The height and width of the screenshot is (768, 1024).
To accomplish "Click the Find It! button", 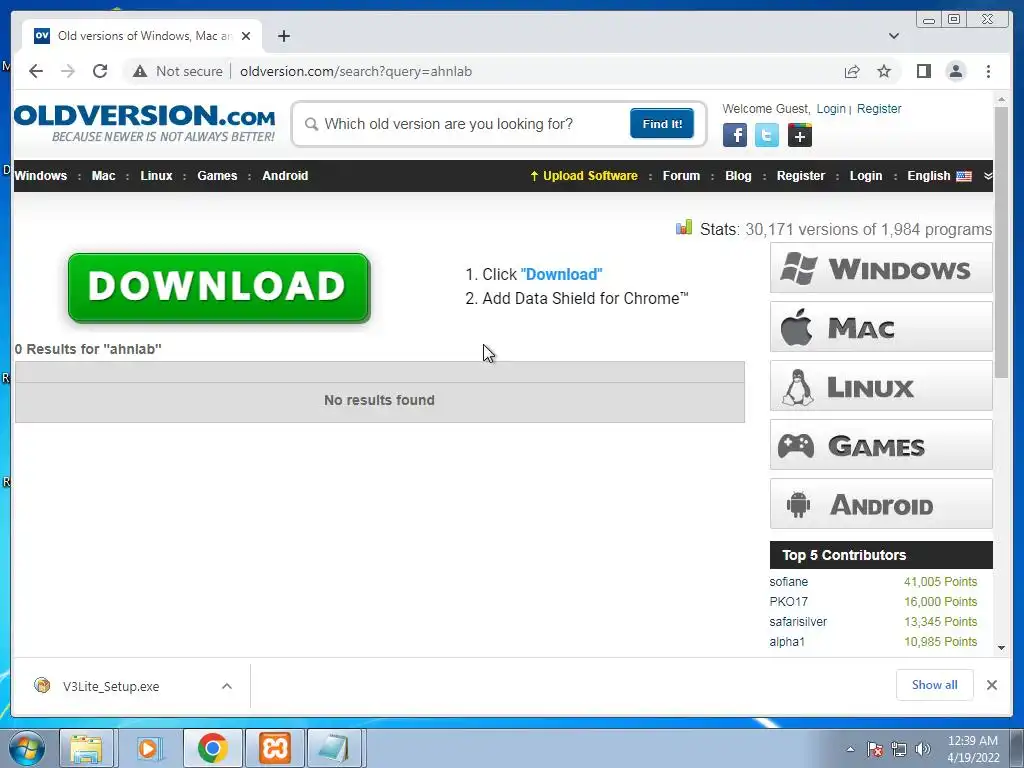I will pyautogui.click(x=662, y=123).
